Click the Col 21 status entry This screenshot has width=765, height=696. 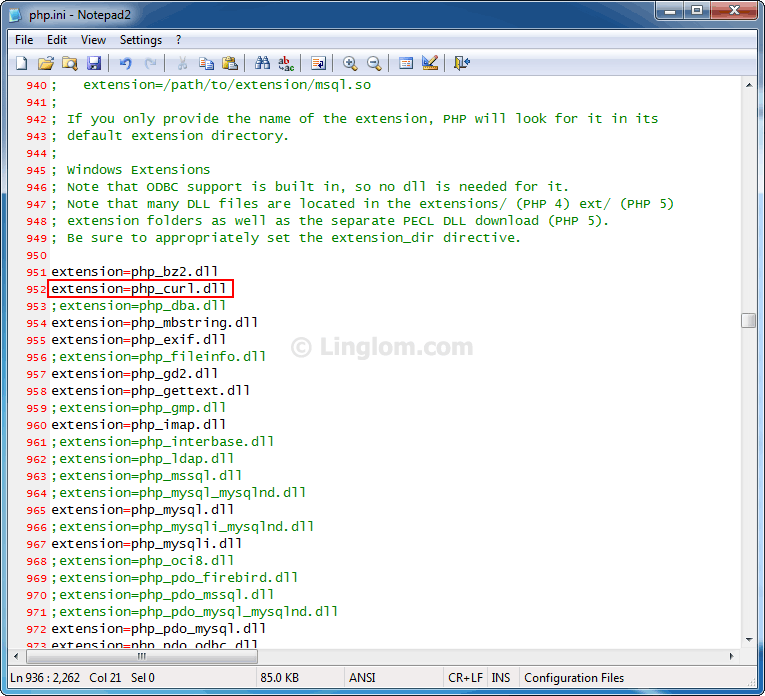[x=105, y=678]
